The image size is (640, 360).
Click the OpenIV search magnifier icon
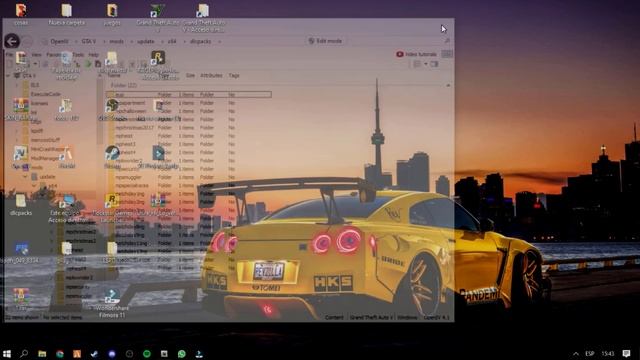447,41
